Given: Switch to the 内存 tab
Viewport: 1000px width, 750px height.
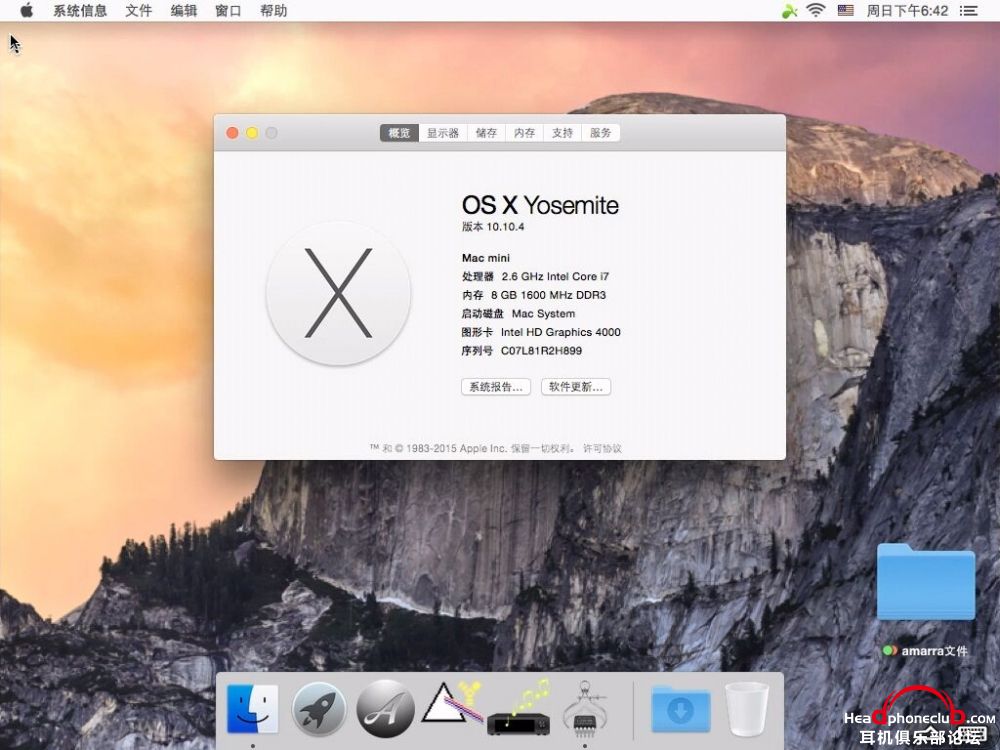Looking at the screenshot, I should tap(524, 133).
